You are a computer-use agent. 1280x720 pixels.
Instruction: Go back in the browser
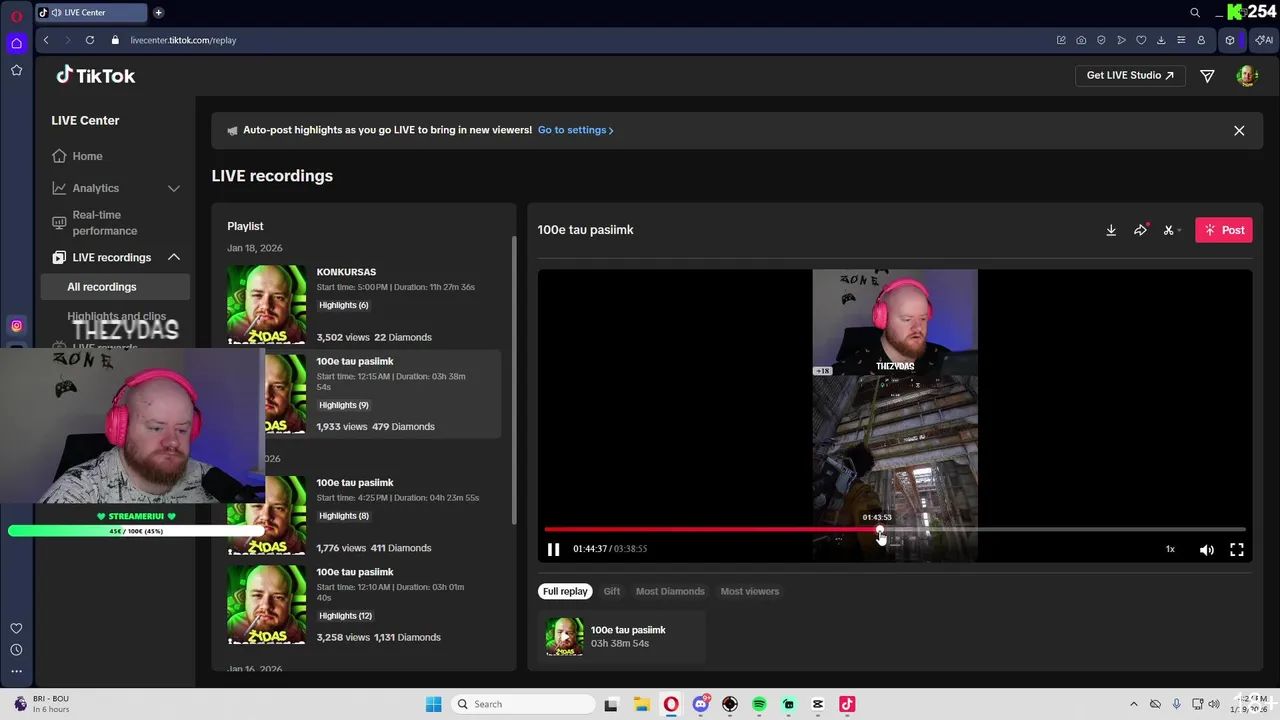pyautogui.click(x=46, y=40)
